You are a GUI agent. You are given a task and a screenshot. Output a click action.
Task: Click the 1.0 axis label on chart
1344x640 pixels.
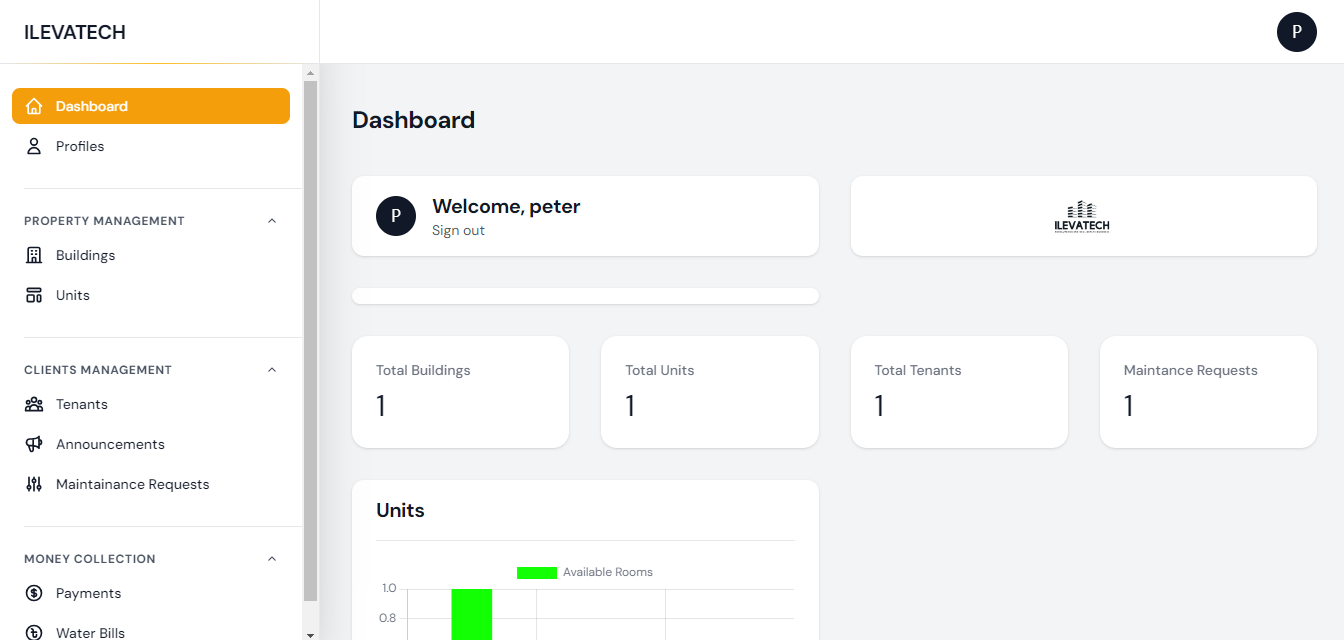pyautogui.click(x=389, y=588)
